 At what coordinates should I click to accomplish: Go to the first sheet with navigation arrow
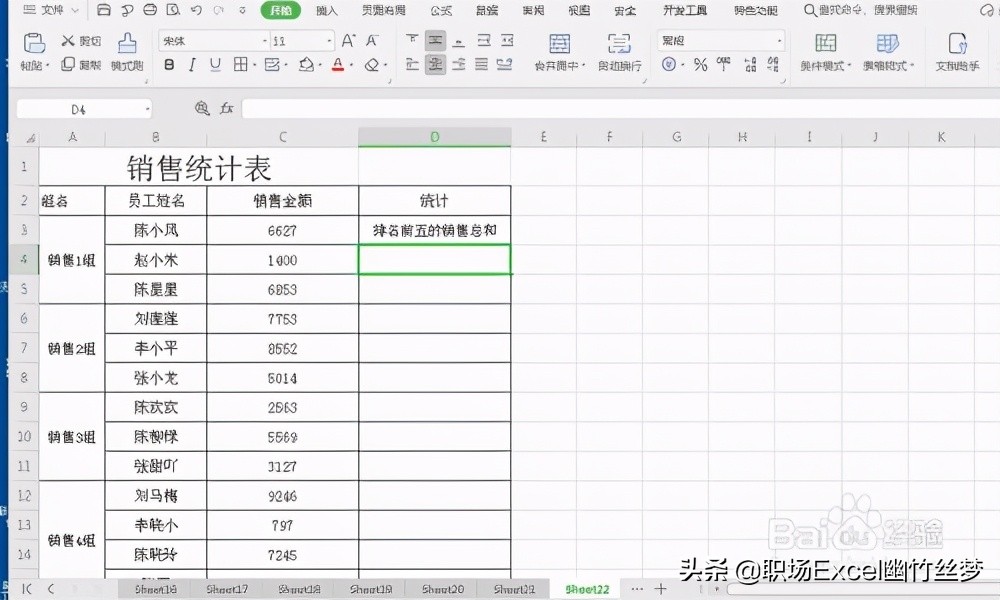coord(27,589)
